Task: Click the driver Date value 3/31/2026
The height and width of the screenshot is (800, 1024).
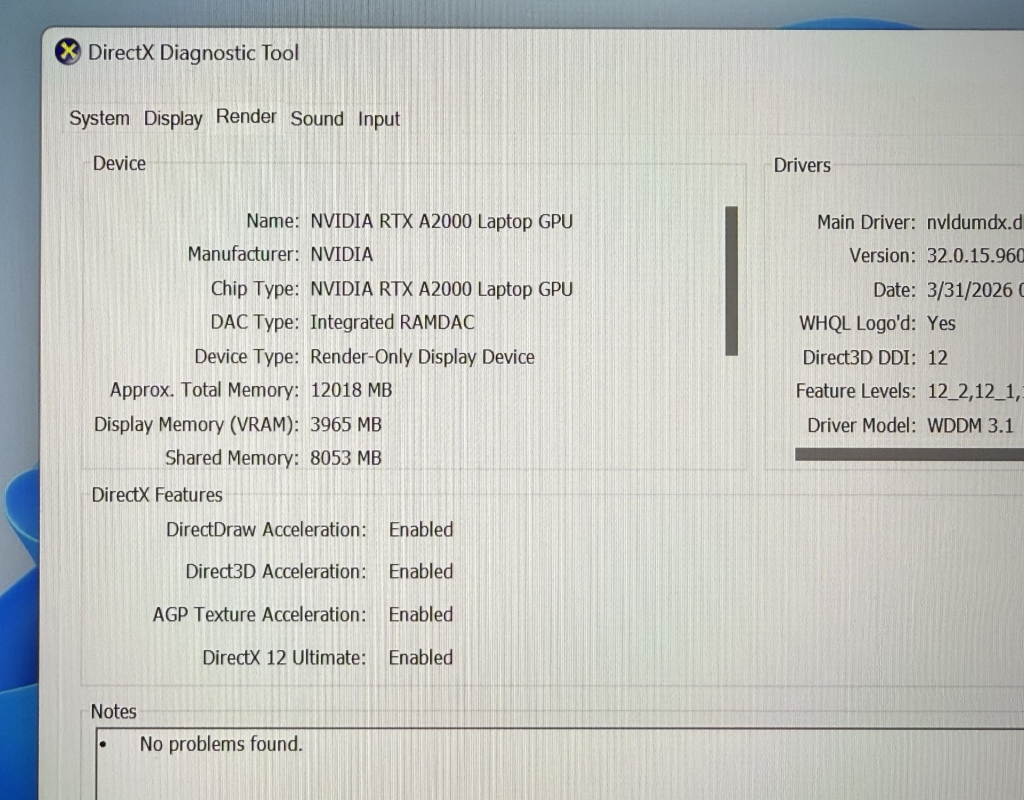Action: tap(975, 290)
